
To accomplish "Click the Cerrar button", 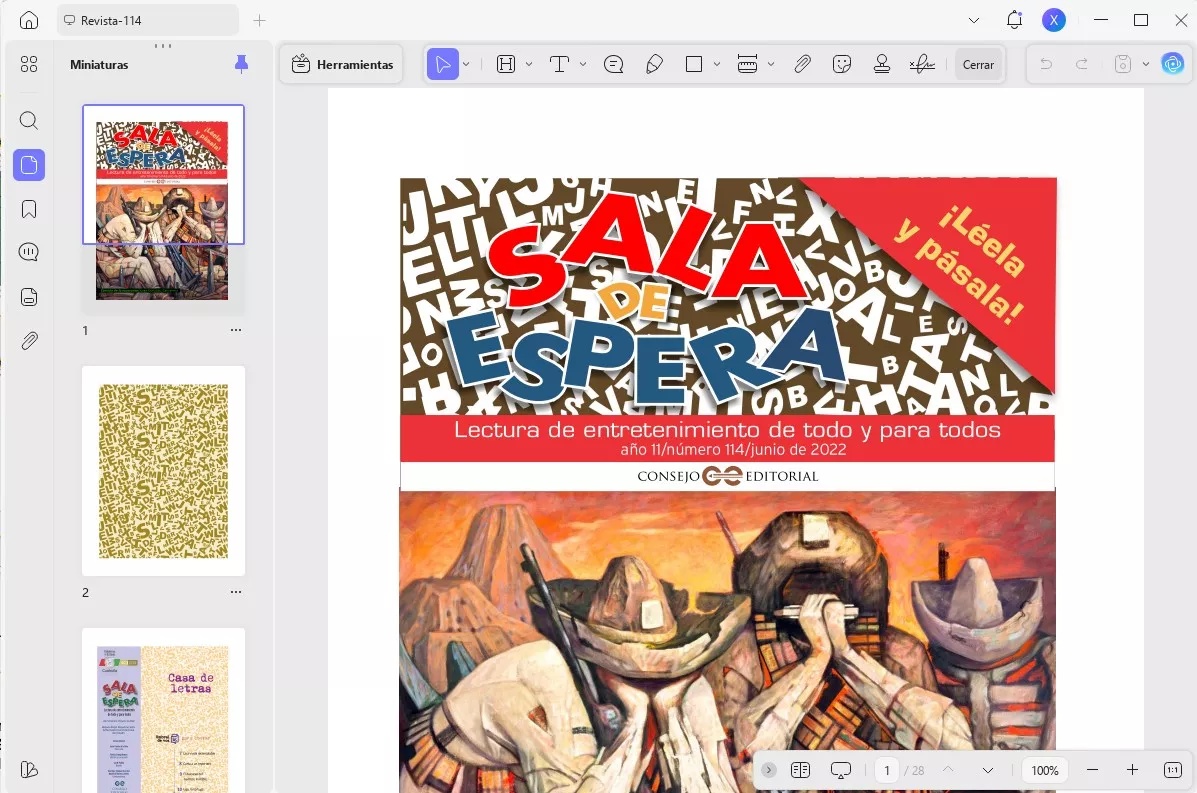I will click(978, 65).
